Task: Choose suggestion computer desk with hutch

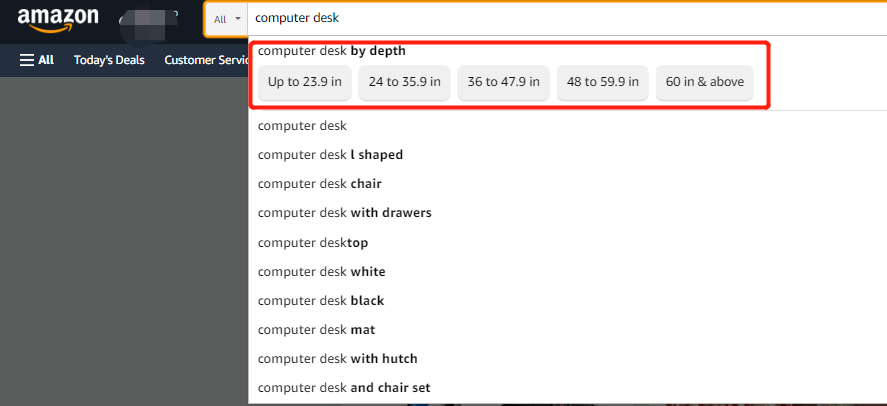Action: (567, 359)
